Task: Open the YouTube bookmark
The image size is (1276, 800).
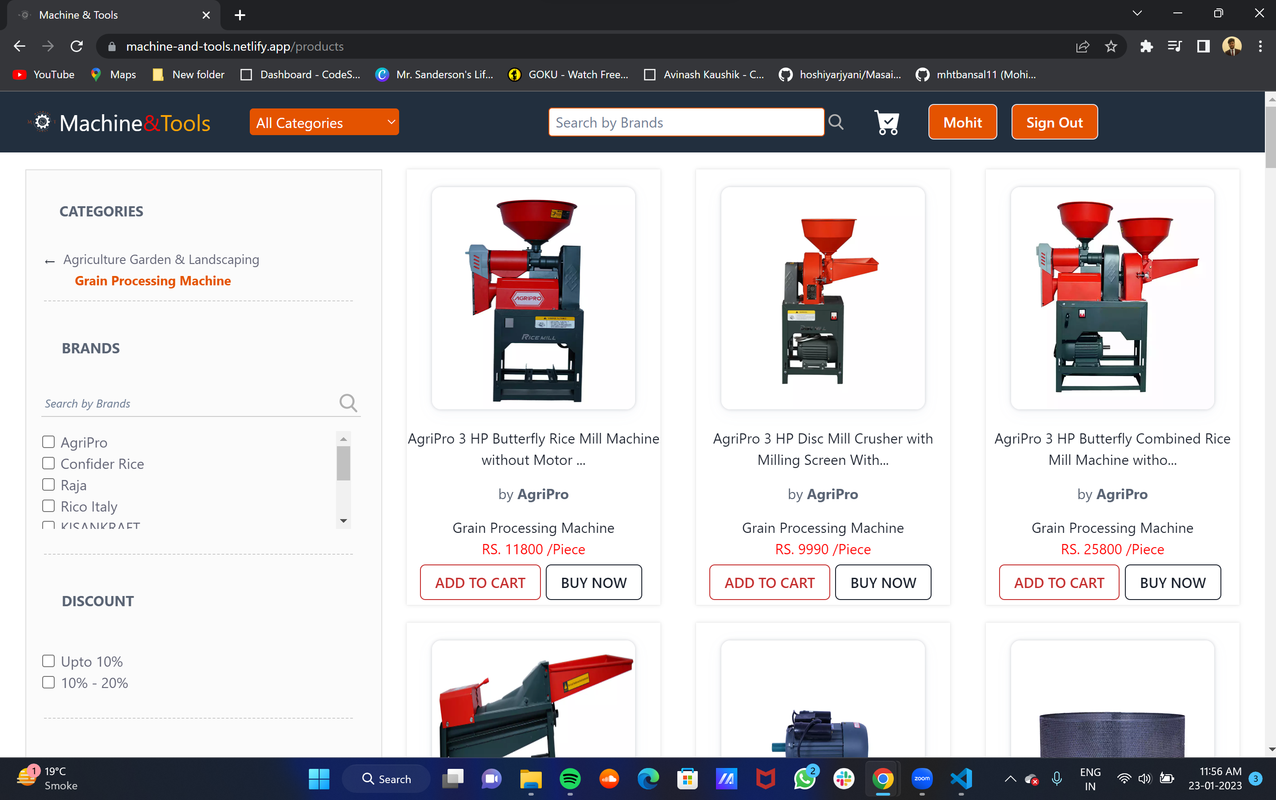Action: [44, 74]
